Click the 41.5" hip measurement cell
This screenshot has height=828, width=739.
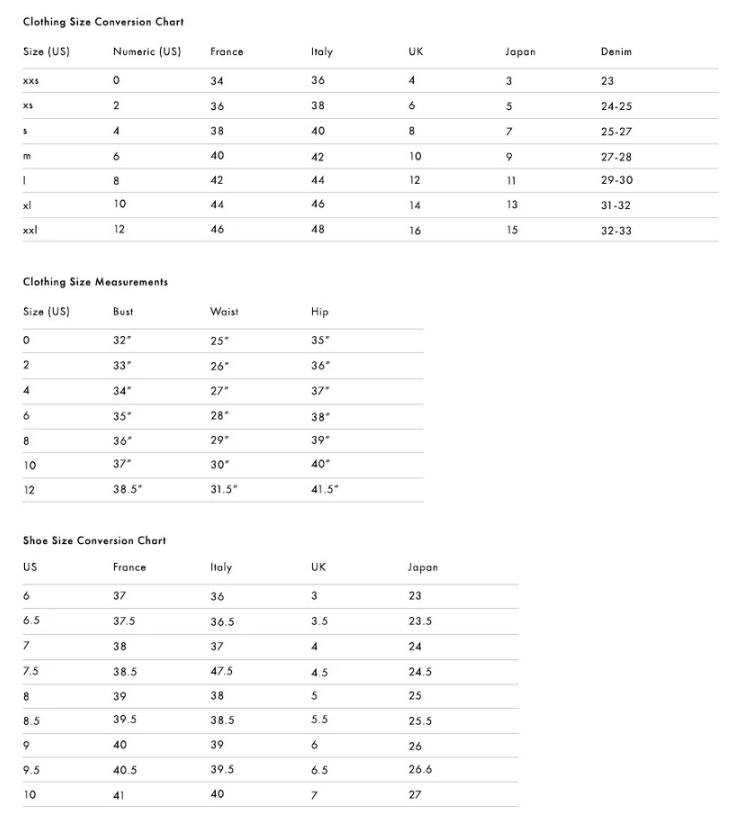tap(324, 490)
